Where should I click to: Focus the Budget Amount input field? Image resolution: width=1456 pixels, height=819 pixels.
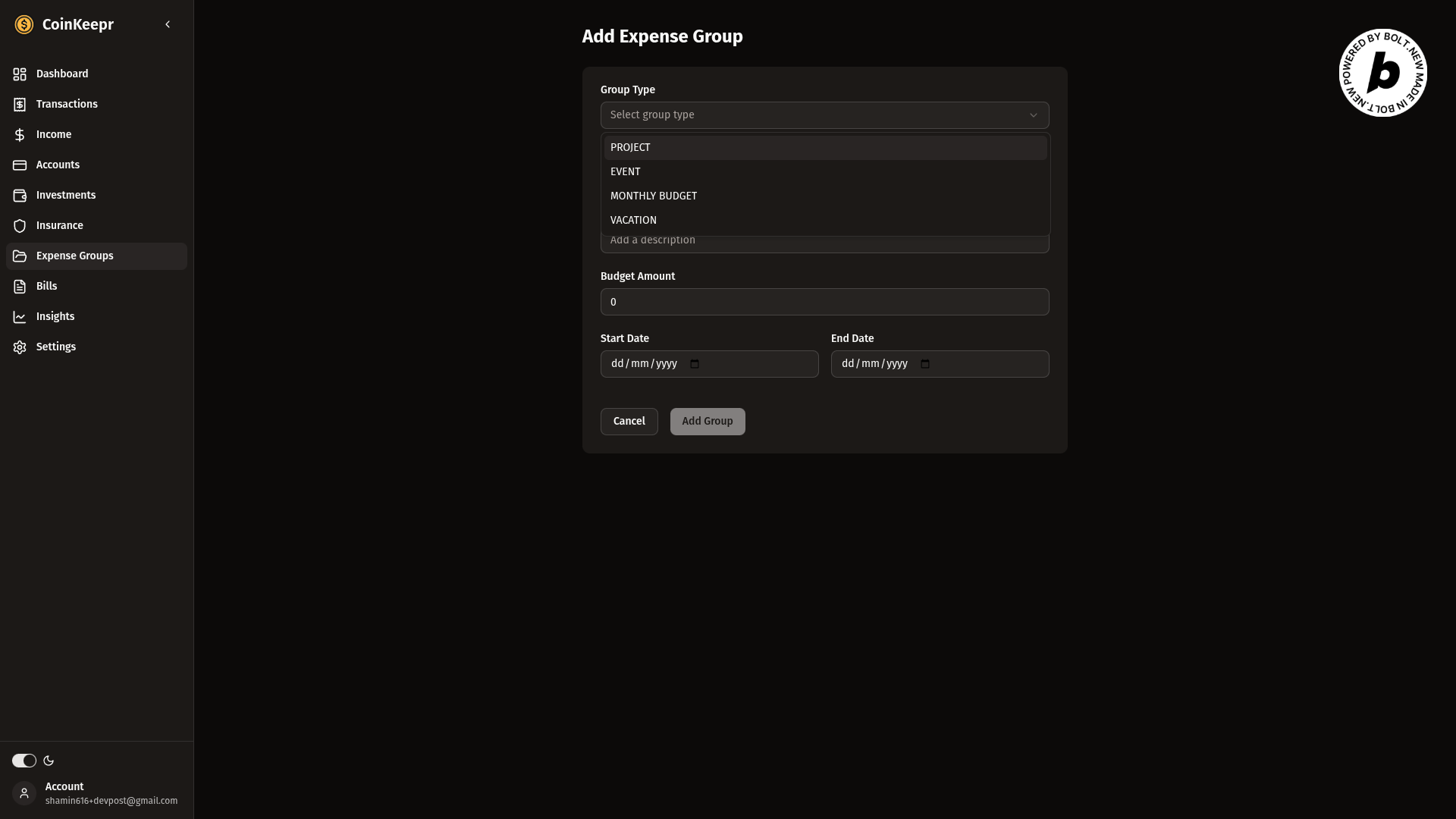[824, 302]
